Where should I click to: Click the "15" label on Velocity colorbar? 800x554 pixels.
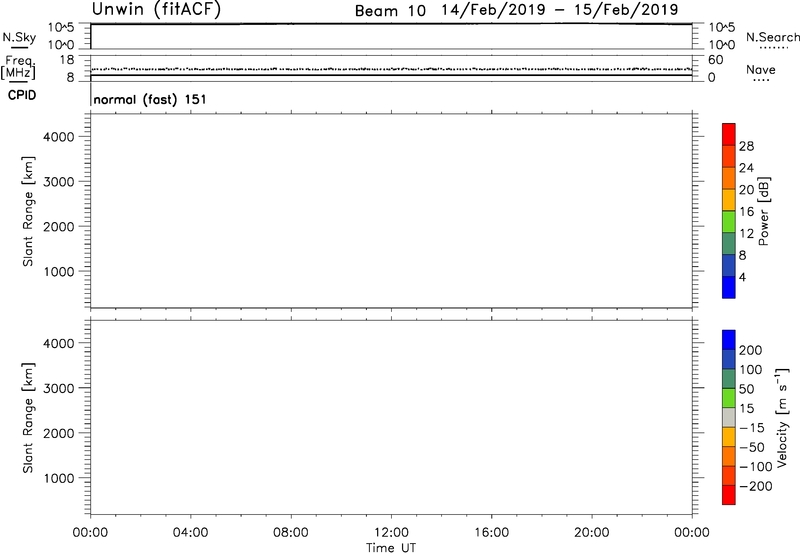coord(746,409)
